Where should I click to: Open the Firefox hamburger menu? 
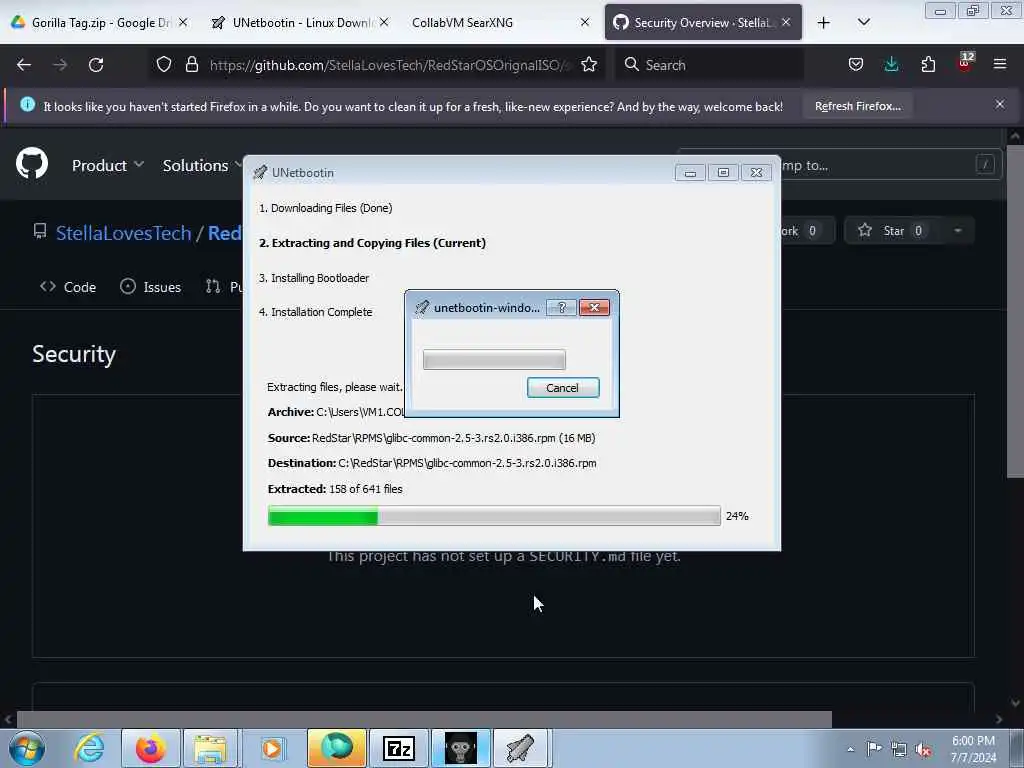(x=1000, y=64)
